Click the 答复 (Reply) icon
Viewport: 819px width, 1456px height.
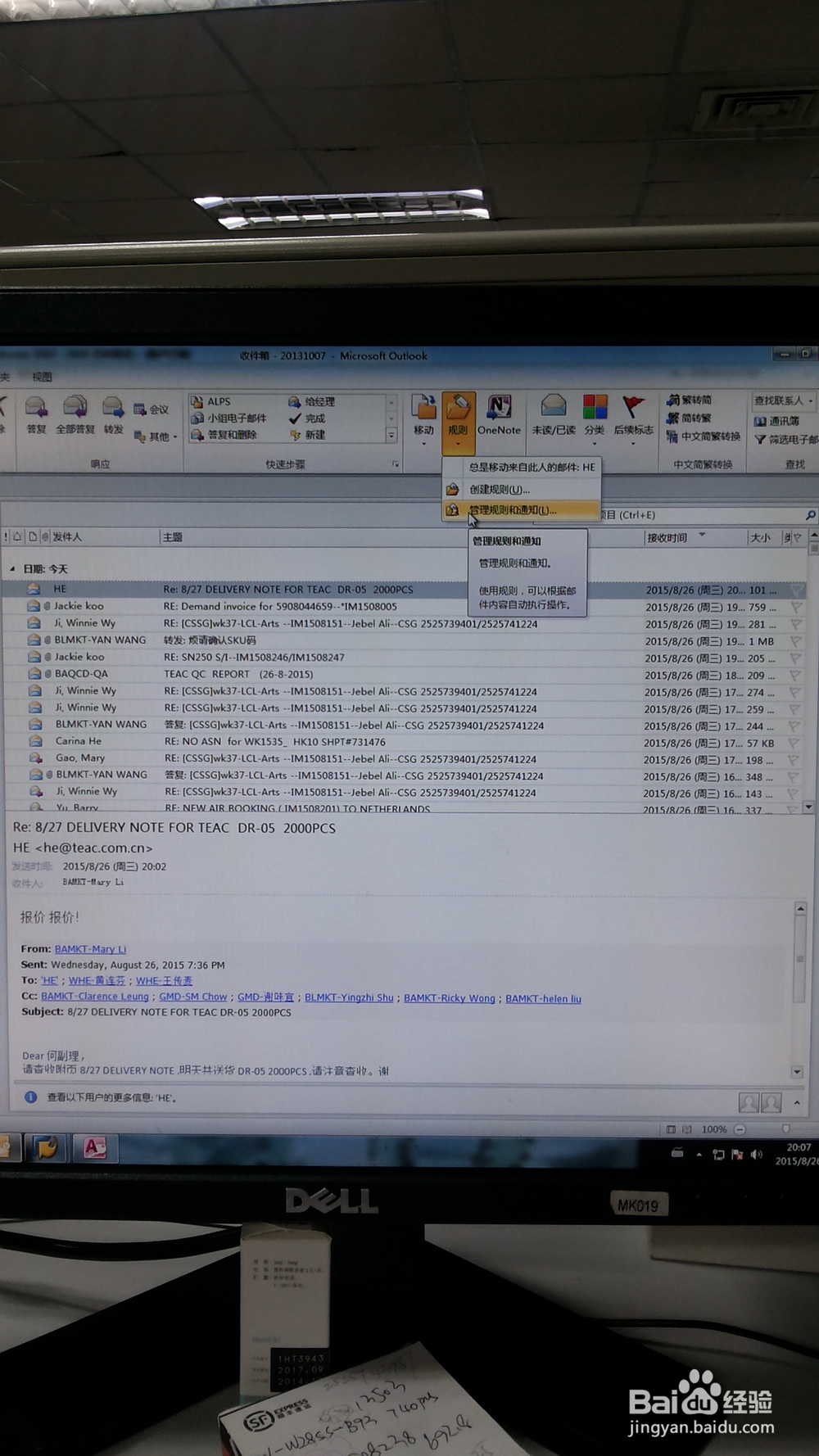[x=36, y=415]
